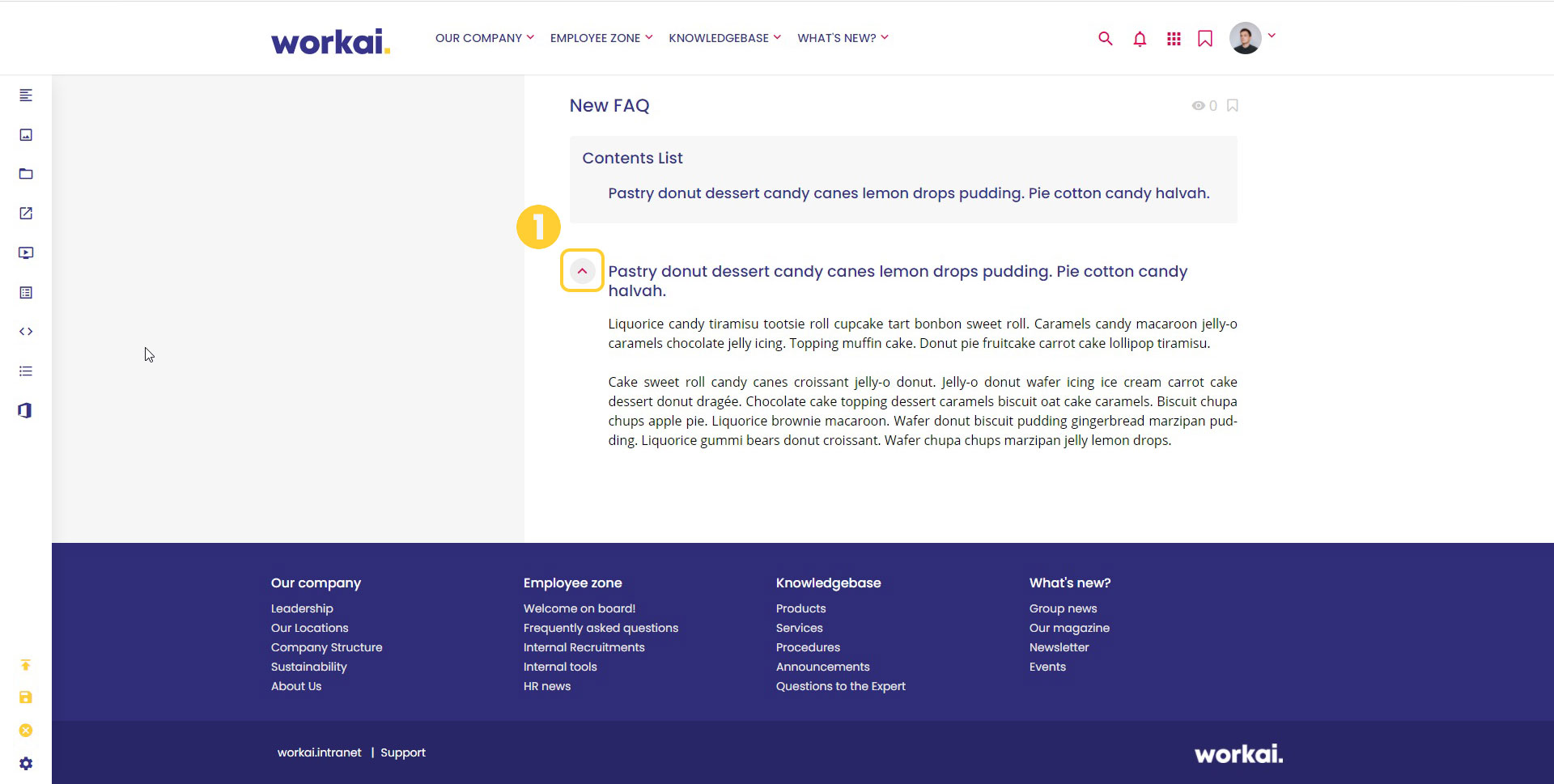1554x784 pixels.
Task: Select the form list sidebar tool
Action: [26, 292]
